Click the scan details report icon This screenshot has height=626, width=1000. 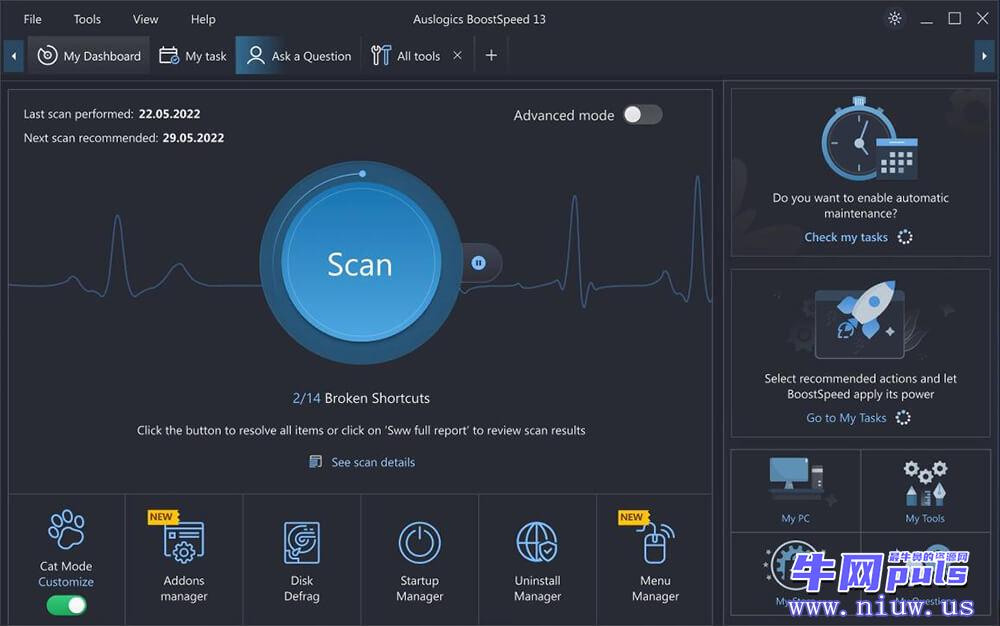[316, 462]
